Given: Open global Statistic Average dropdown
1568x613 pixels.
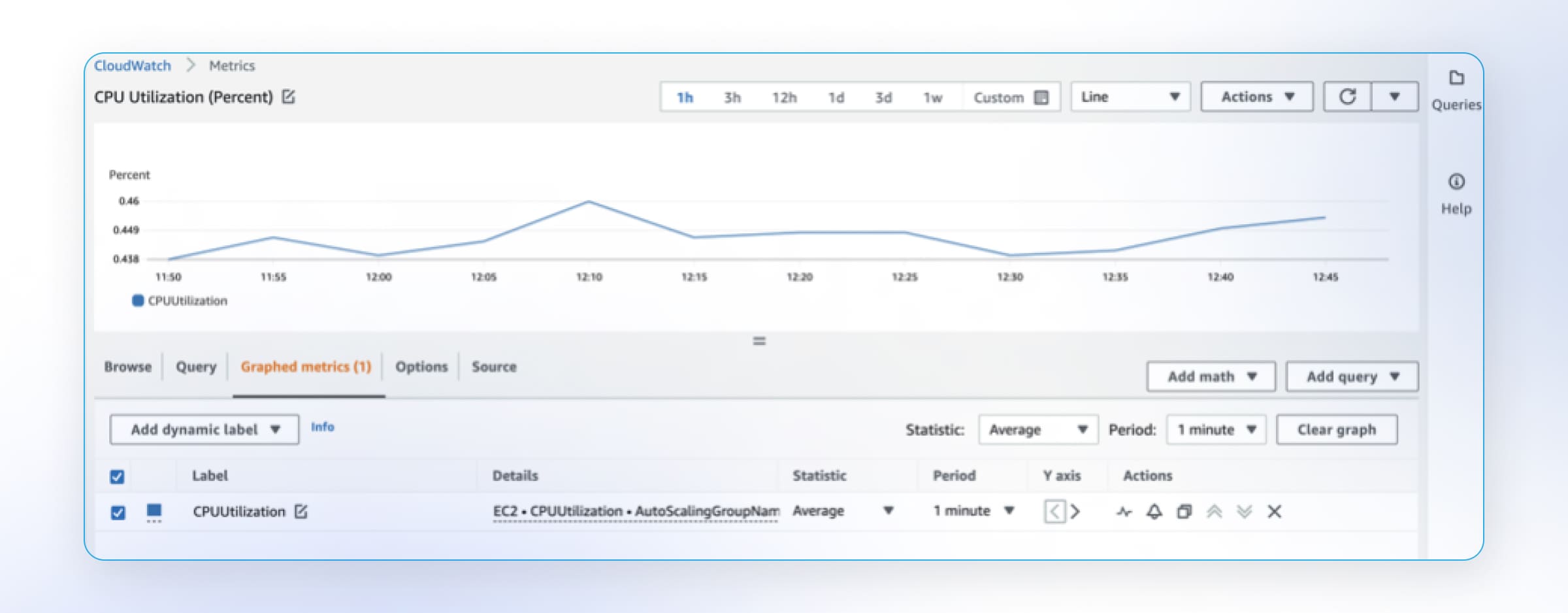Looking at the screenshot, I should pos(1038,429).
